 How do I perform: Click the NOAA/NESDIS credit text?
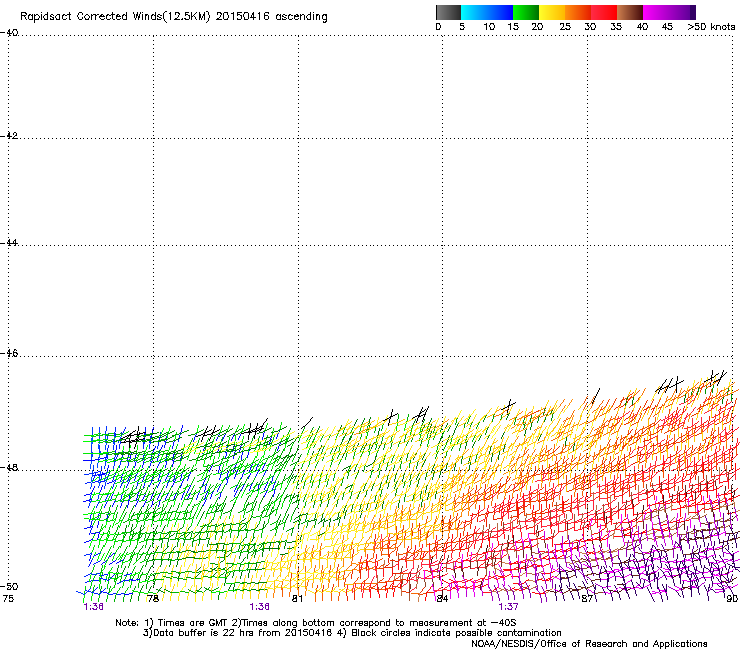[589, 643]
